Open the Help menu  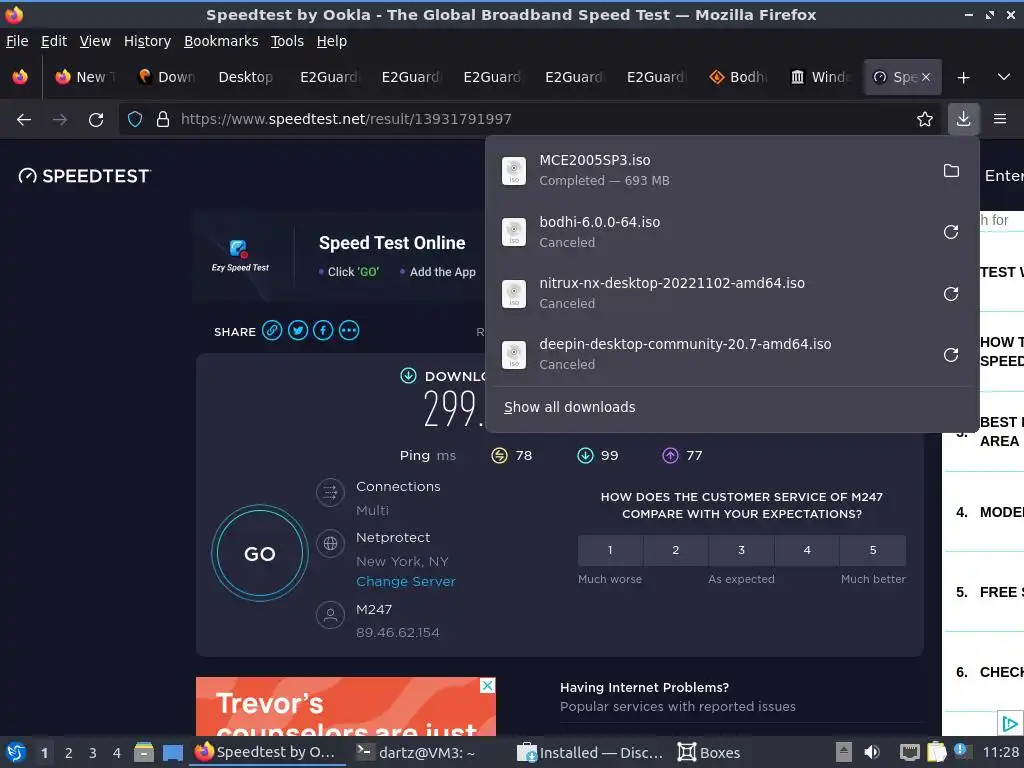coord(332,41)
